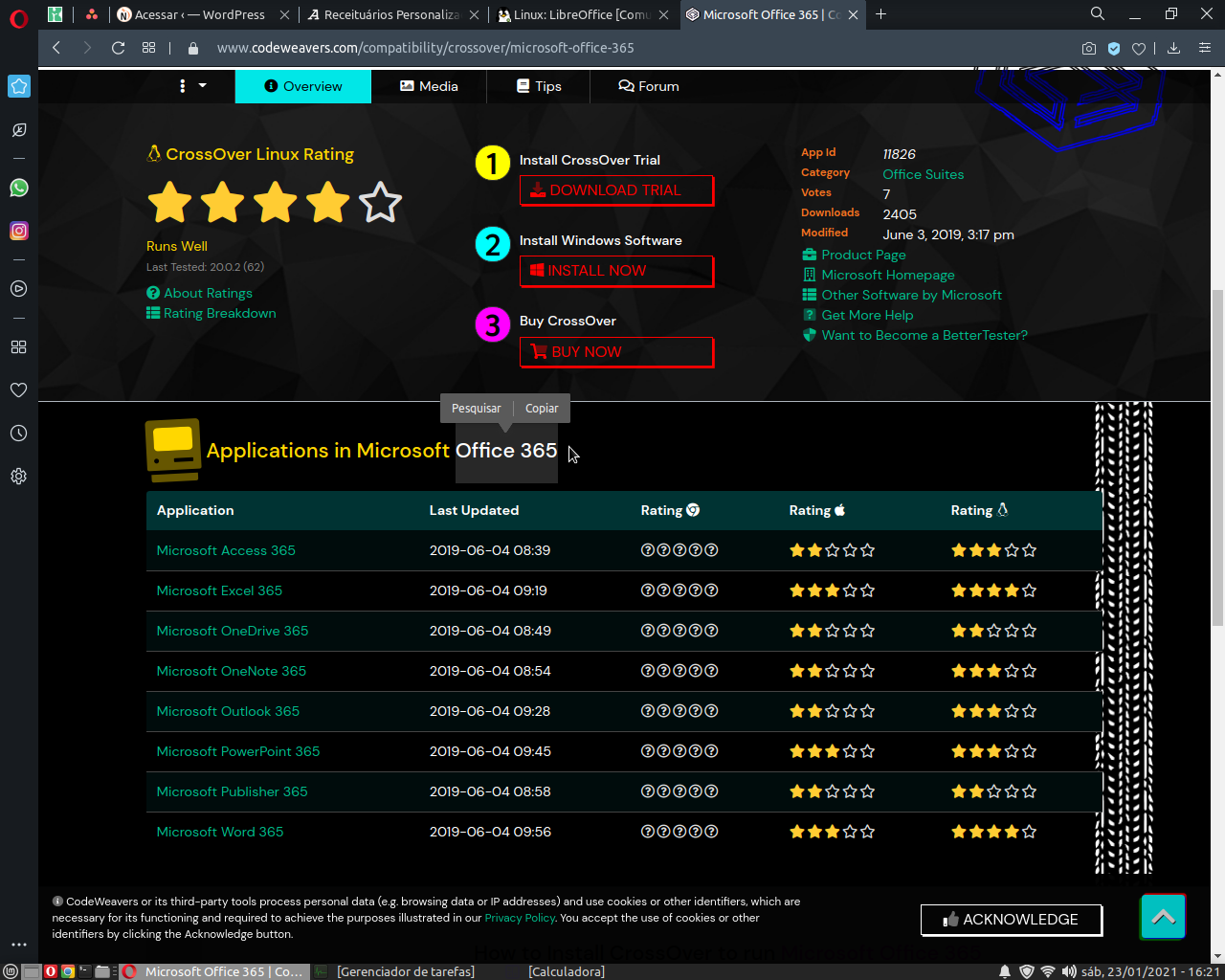Open WhatsApp in Opera sidebar
Image resolution: width=1225 pixels, height=980 pixels.
pyautogui.click(x=19, y=188)
